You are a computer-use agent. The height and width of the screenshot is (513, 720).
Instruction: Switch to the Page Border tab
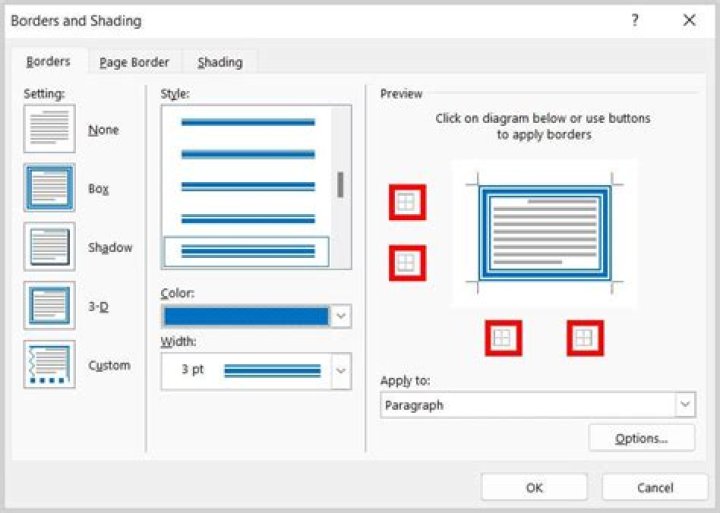(x=134, y=62)
